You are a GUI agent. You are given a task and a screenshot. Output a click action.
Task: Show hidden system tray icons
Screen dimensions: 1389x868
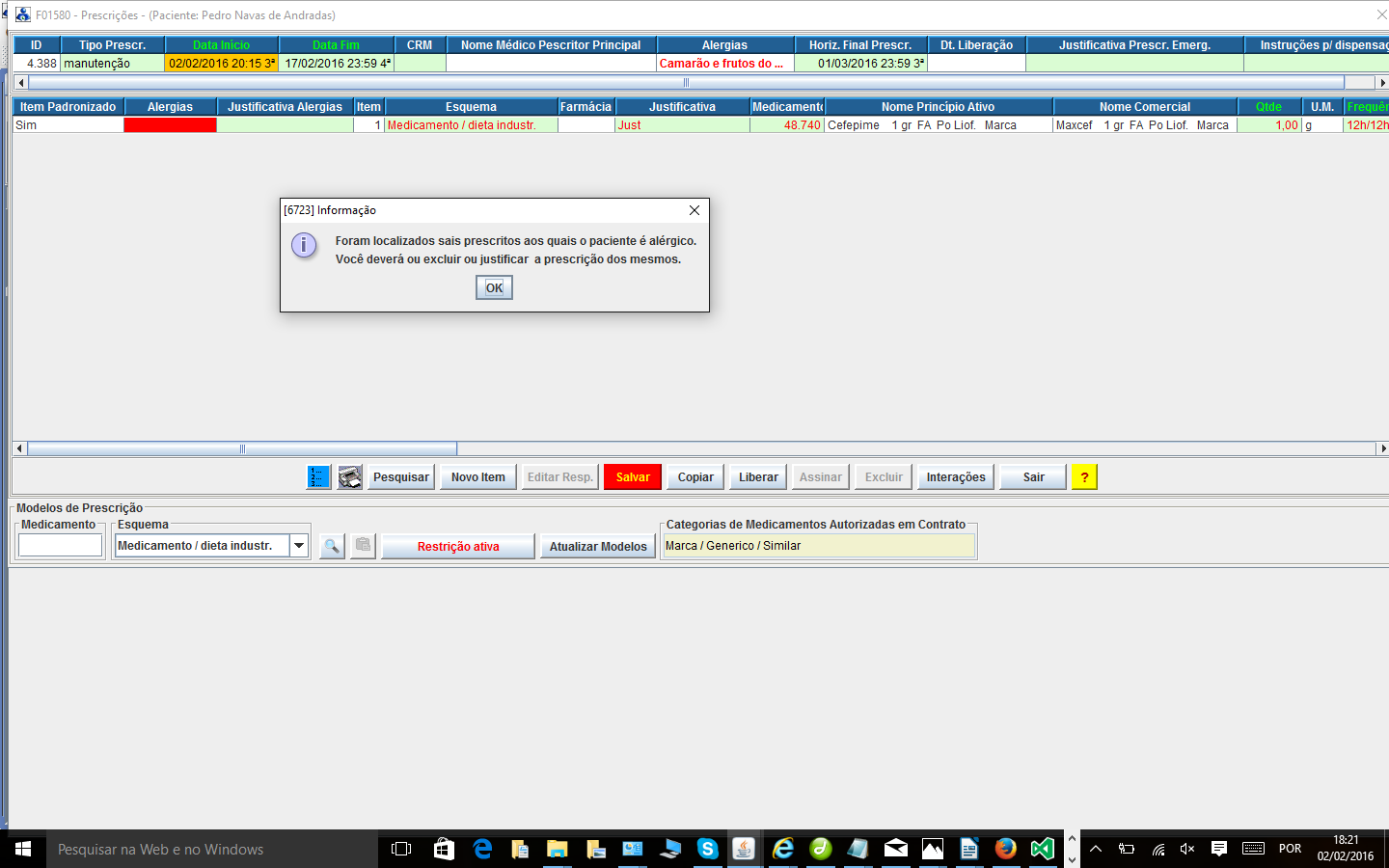coord(1096,849)
